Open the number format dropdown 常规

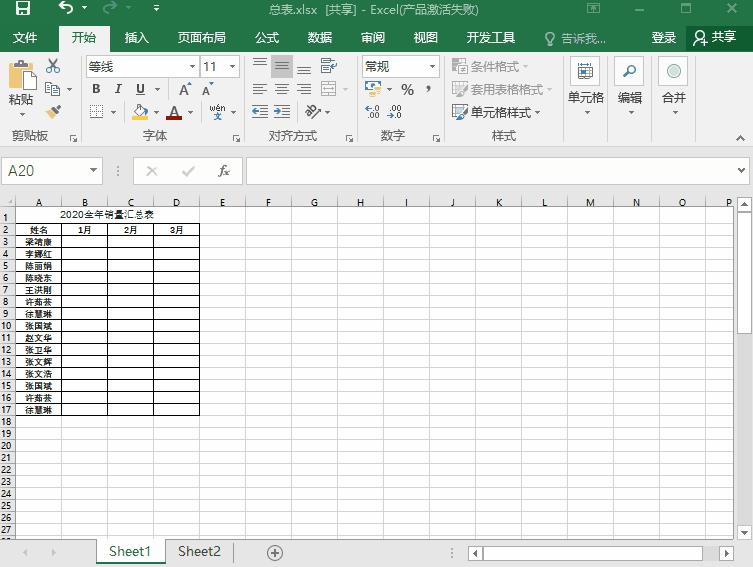pyautogui.click(x=432, y=66)
